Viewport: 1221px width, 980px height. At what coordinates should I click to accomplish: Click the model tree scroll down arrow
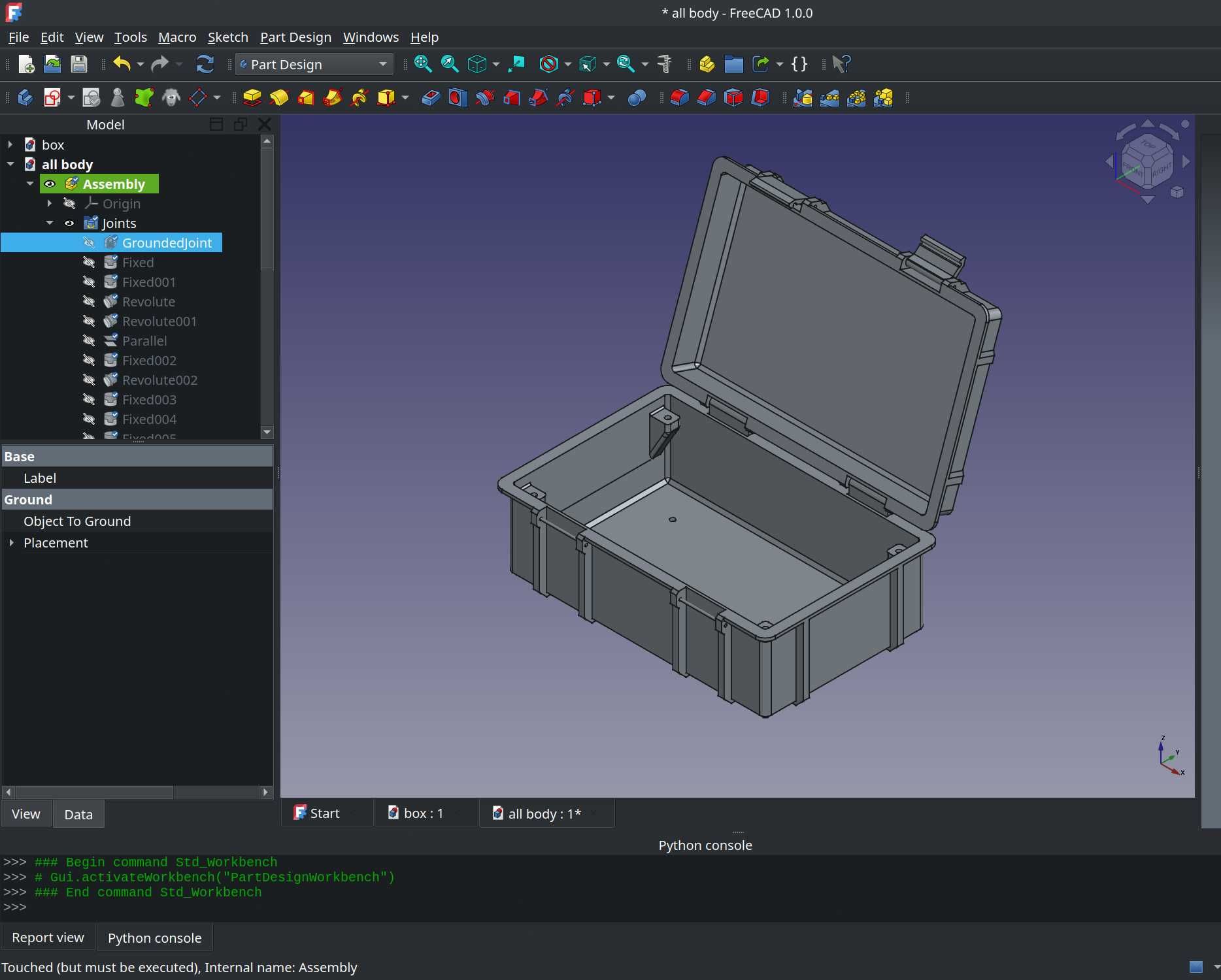pyautogui.click(x=267, y=432)
